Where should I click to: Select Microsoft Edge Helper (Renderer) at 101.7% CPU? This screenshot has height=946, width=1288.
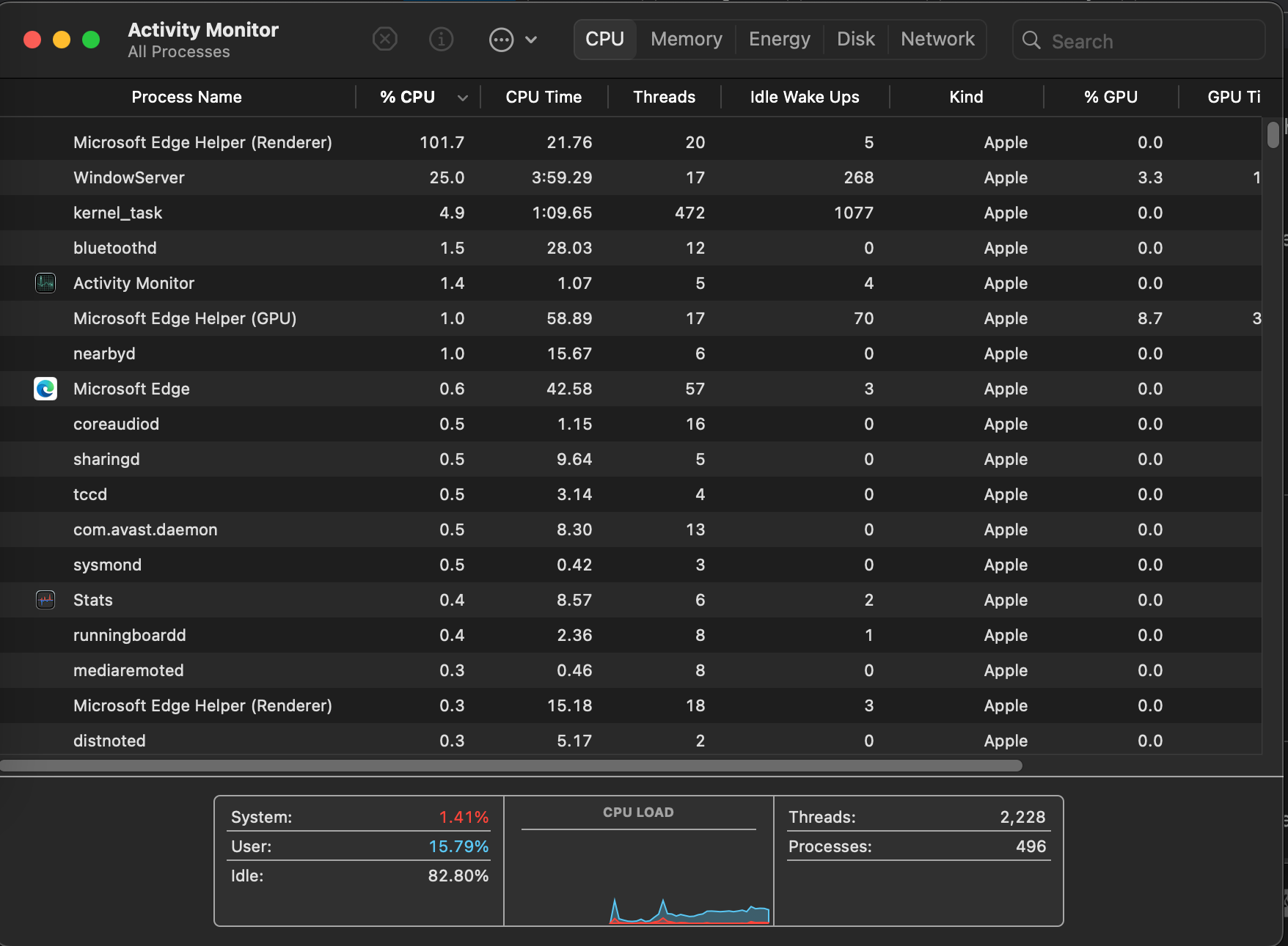(x=631, y=142)
